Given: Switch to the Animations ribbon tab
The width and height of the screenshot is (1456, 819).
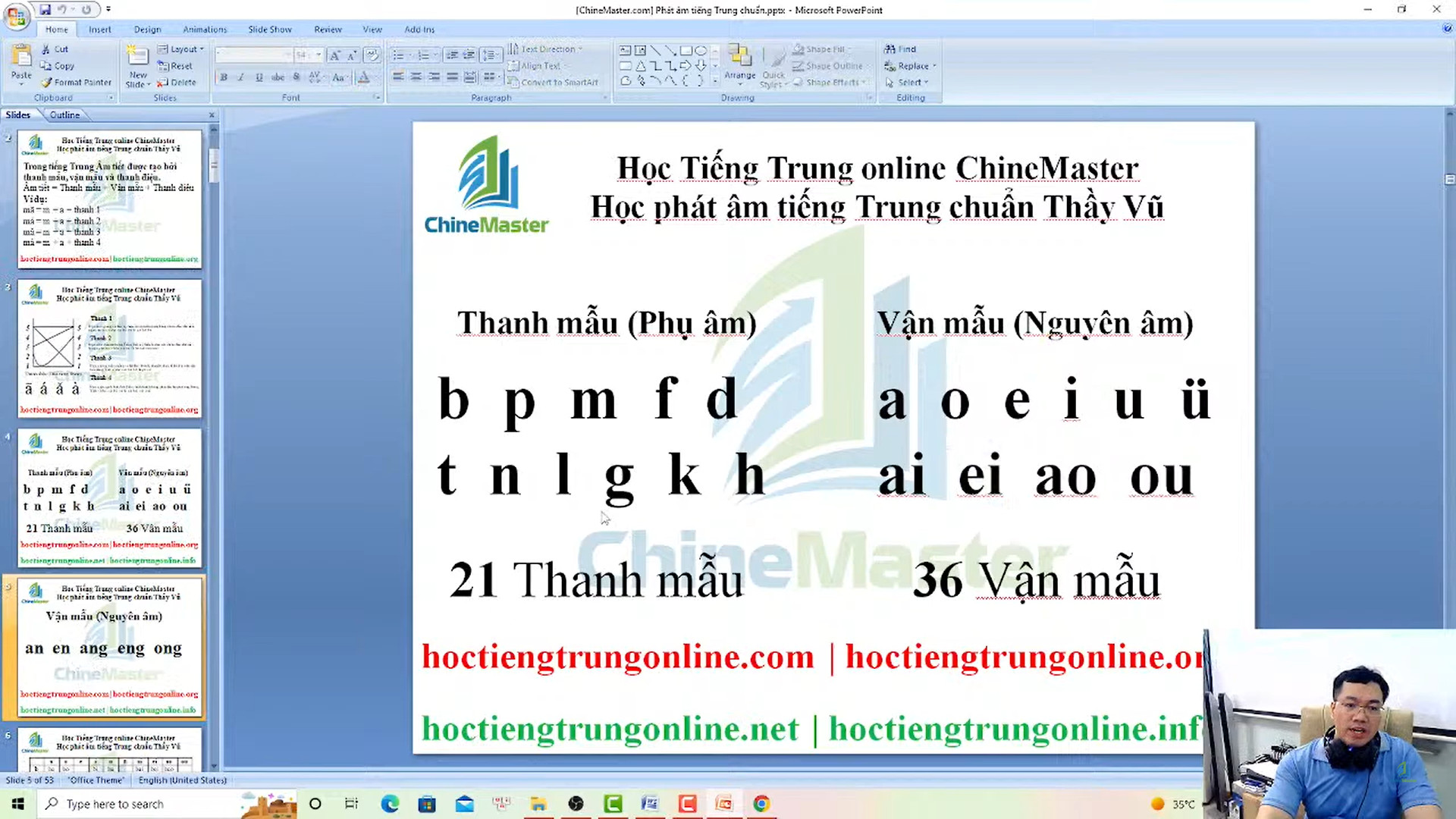Looking at the screenshot, I should point(205,30).
